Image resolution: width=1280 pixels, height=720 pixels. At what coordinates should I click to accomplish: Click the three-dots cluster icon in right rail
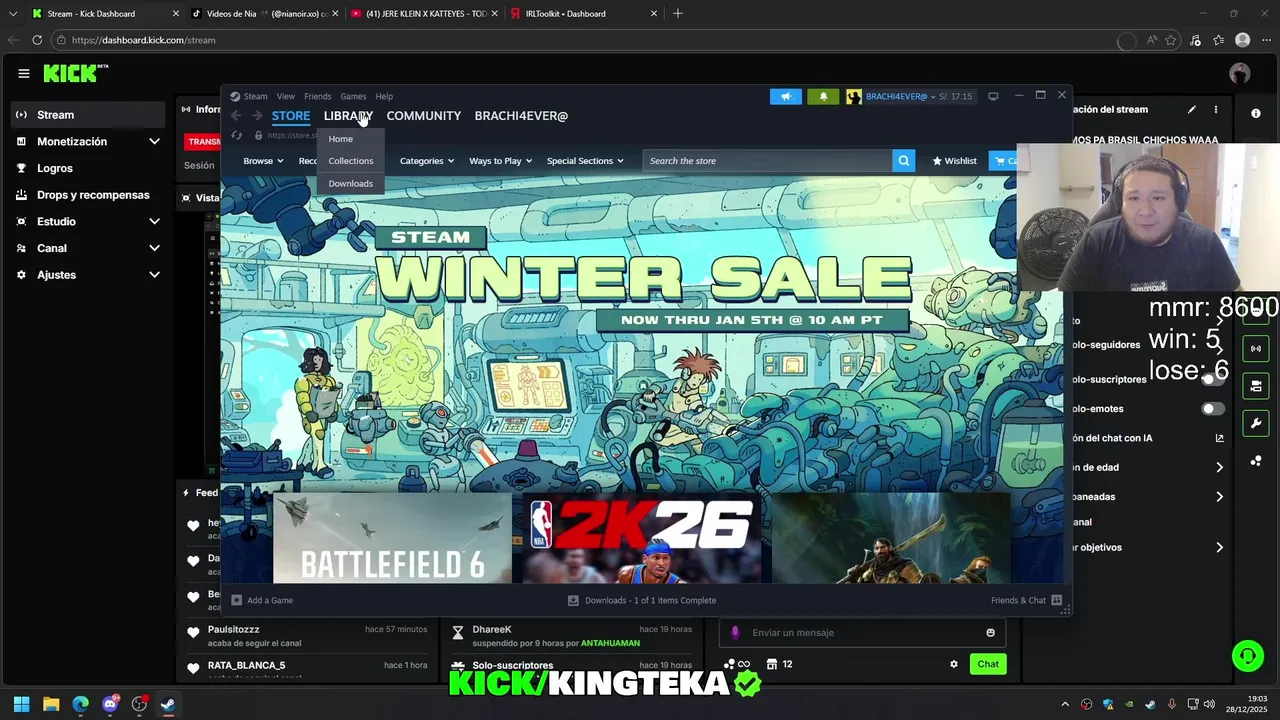coord(1256,461)
